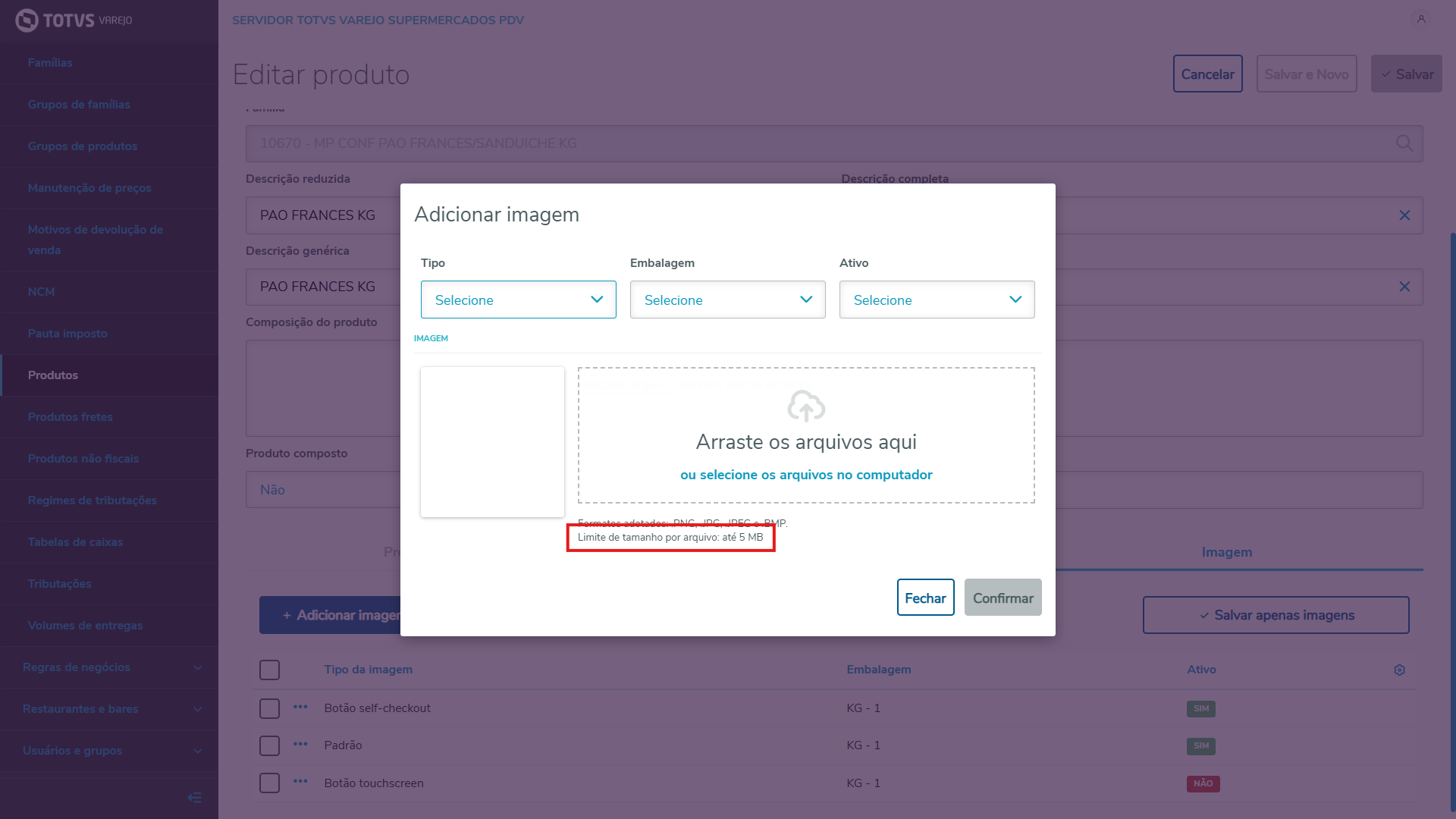Open actions menu for Padrão row

click(x=300, y=745)
